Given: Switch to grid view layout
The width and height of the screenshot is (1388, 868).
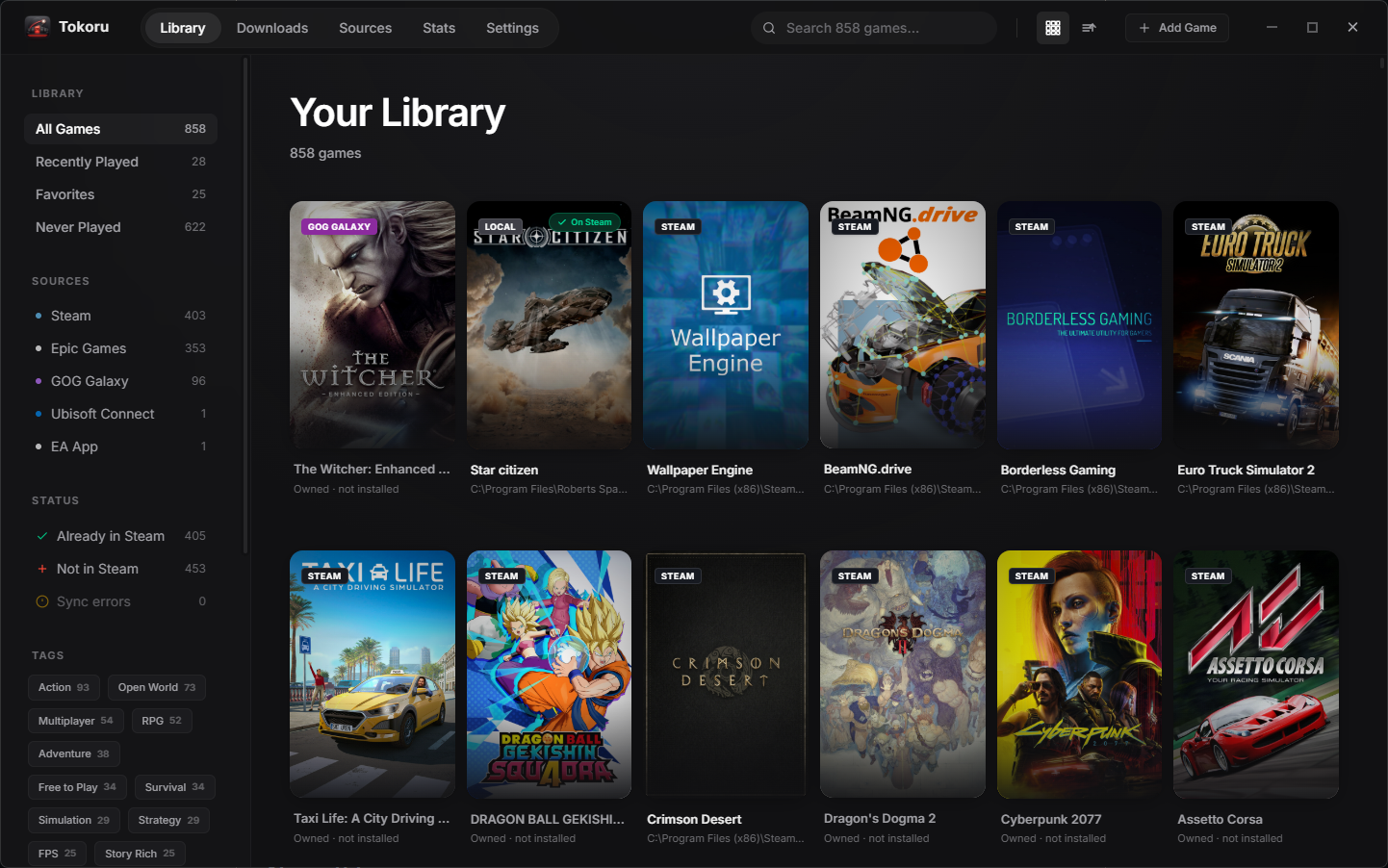Looking at the screenshot, I should (1053, 28).
